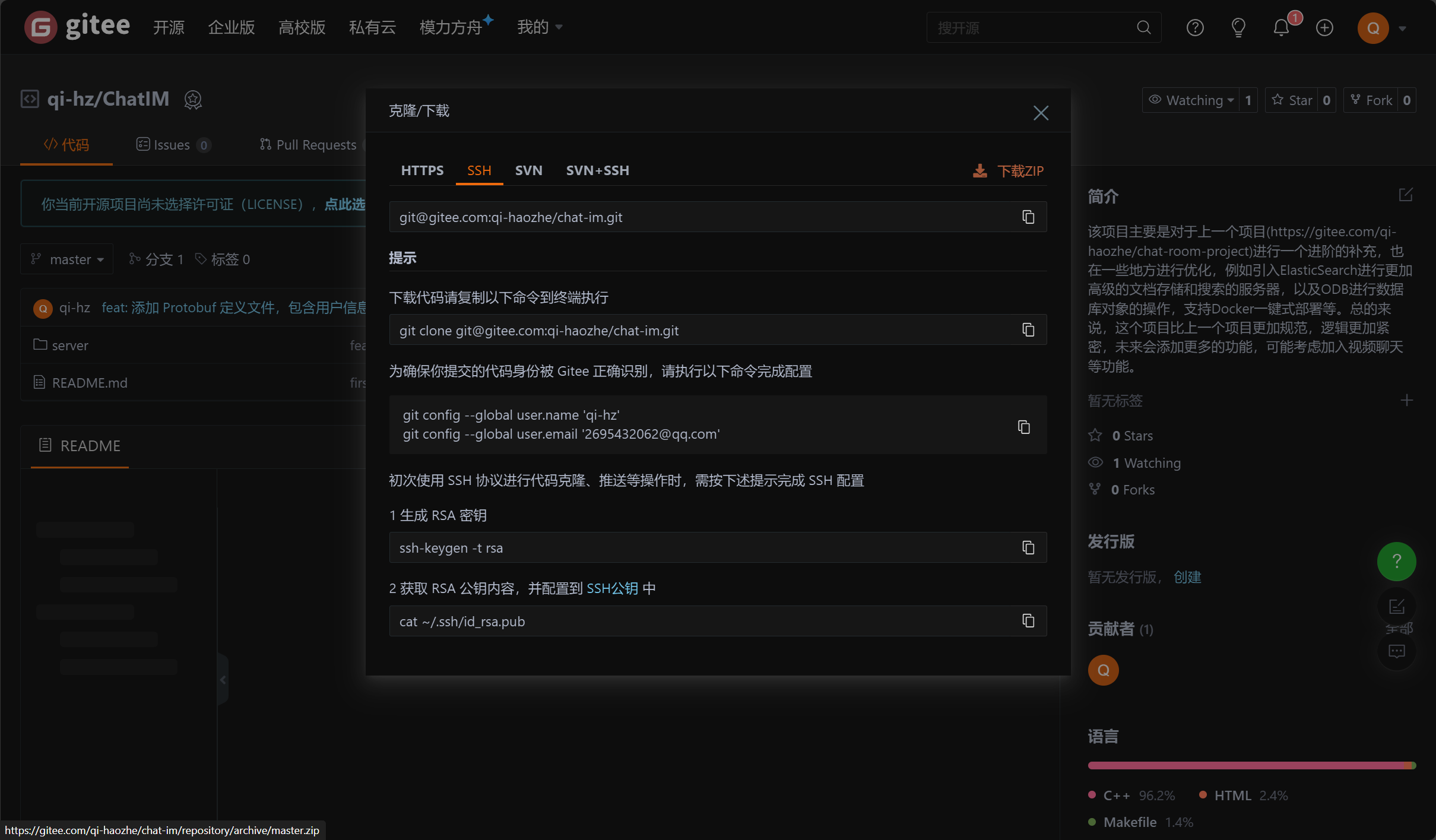Close the clone/download dialog
Viewport: 1436px width, 840px height.
[x=1041, y=113]
